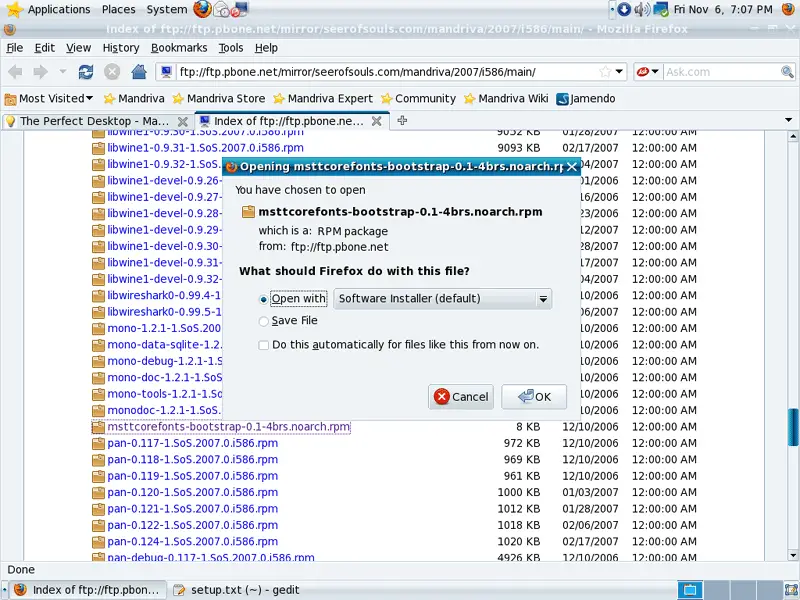Open the Places panel menu

tap(118, 9)
